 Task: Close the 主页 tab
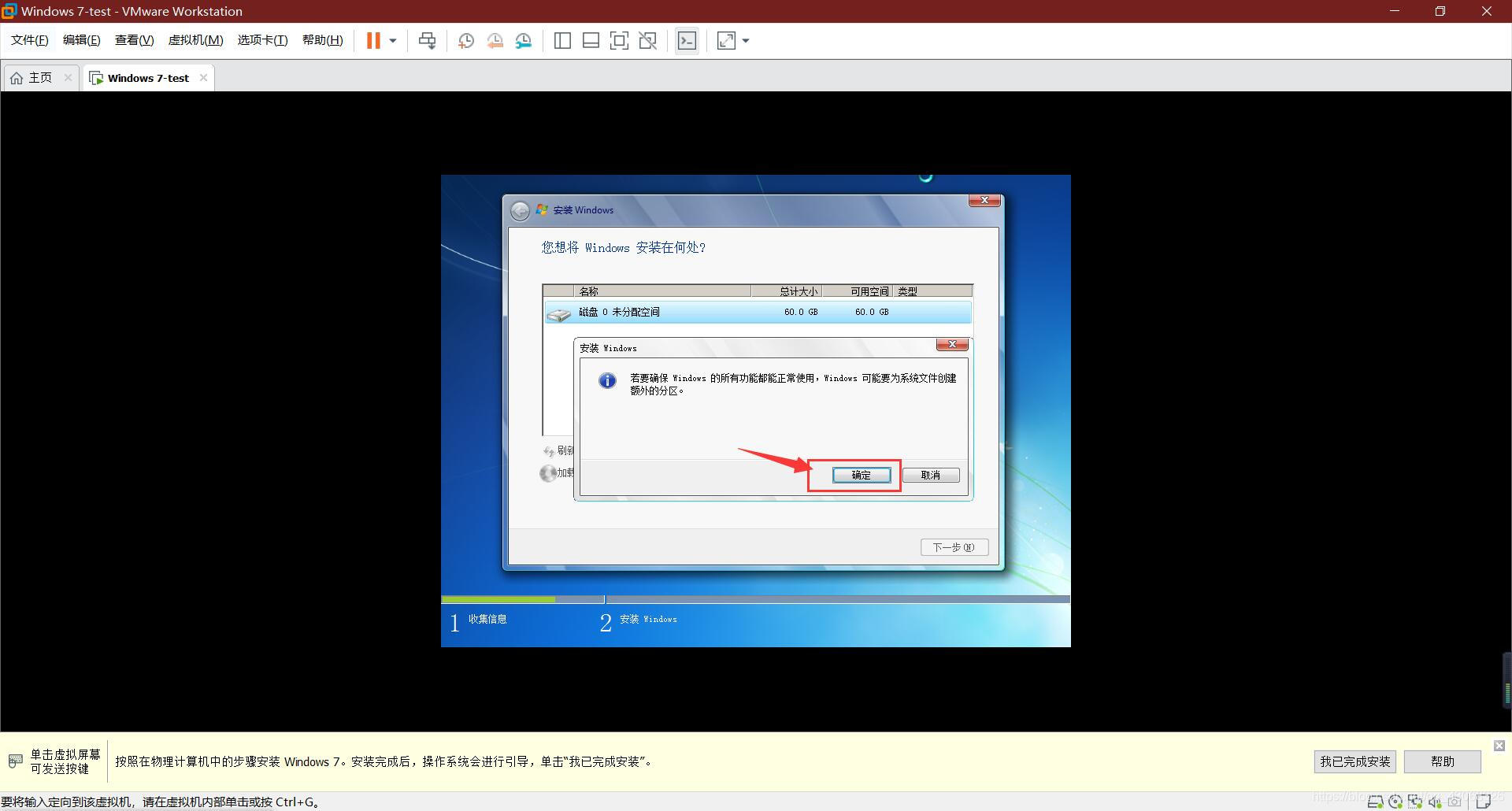click(68, 77)
